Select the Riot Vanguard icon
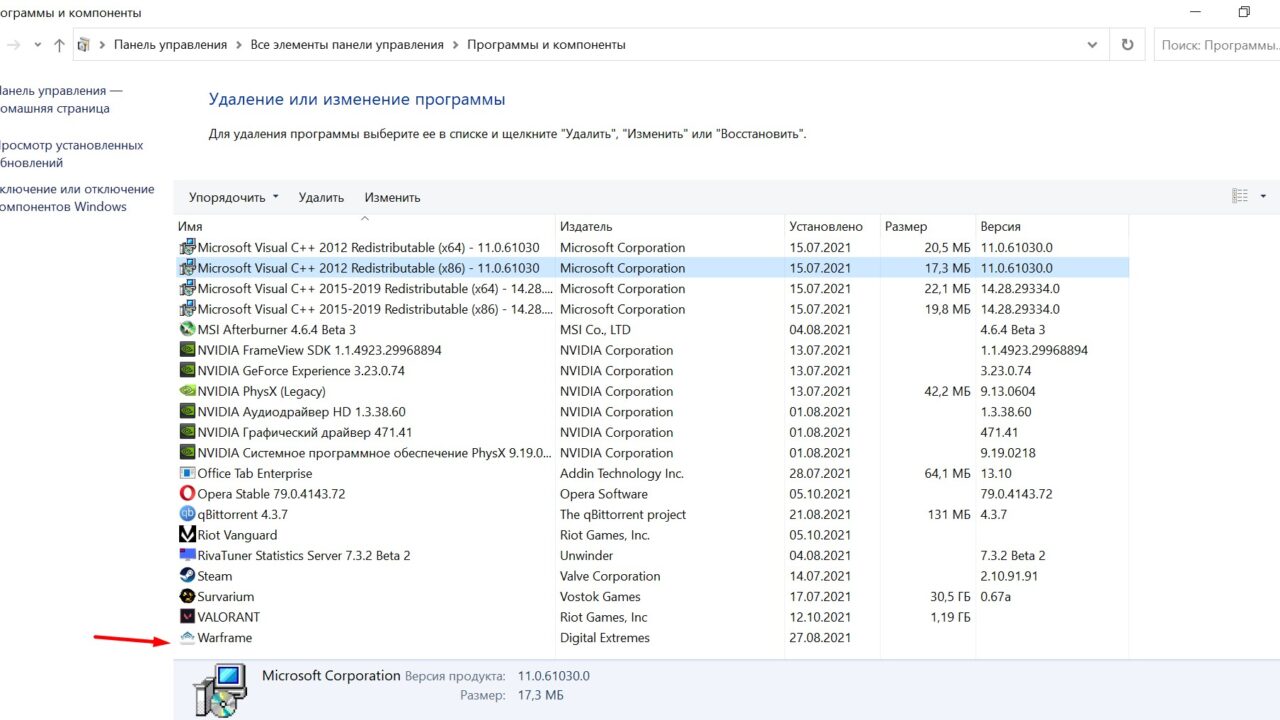This screenshot has height=720, width=1280. [187, 535]
